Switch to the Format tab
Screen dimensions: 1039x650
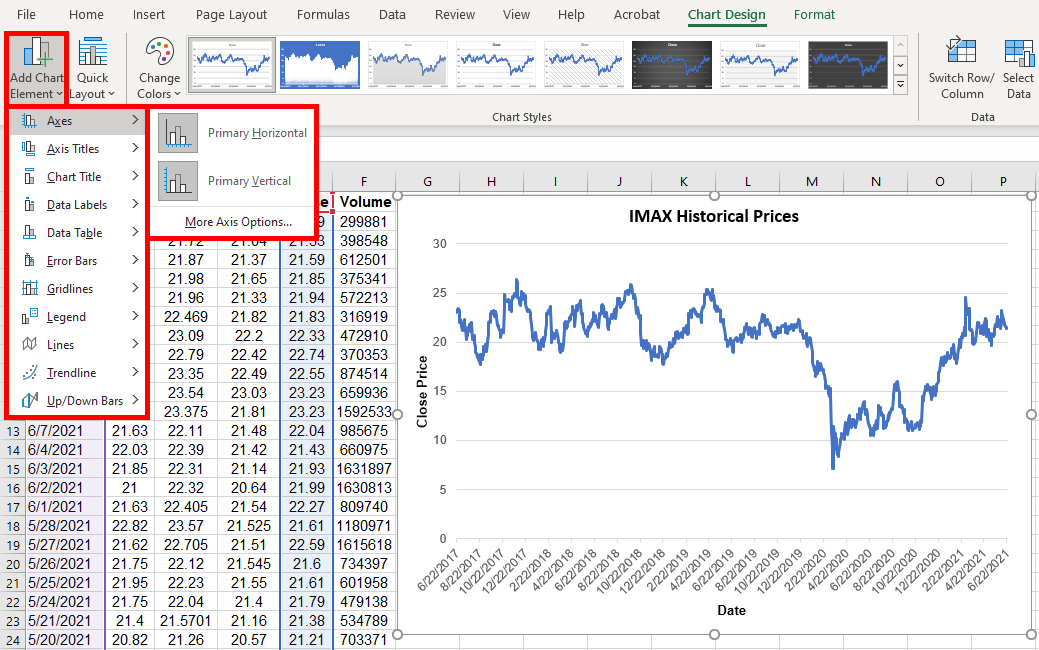click(x=814, y=15)
